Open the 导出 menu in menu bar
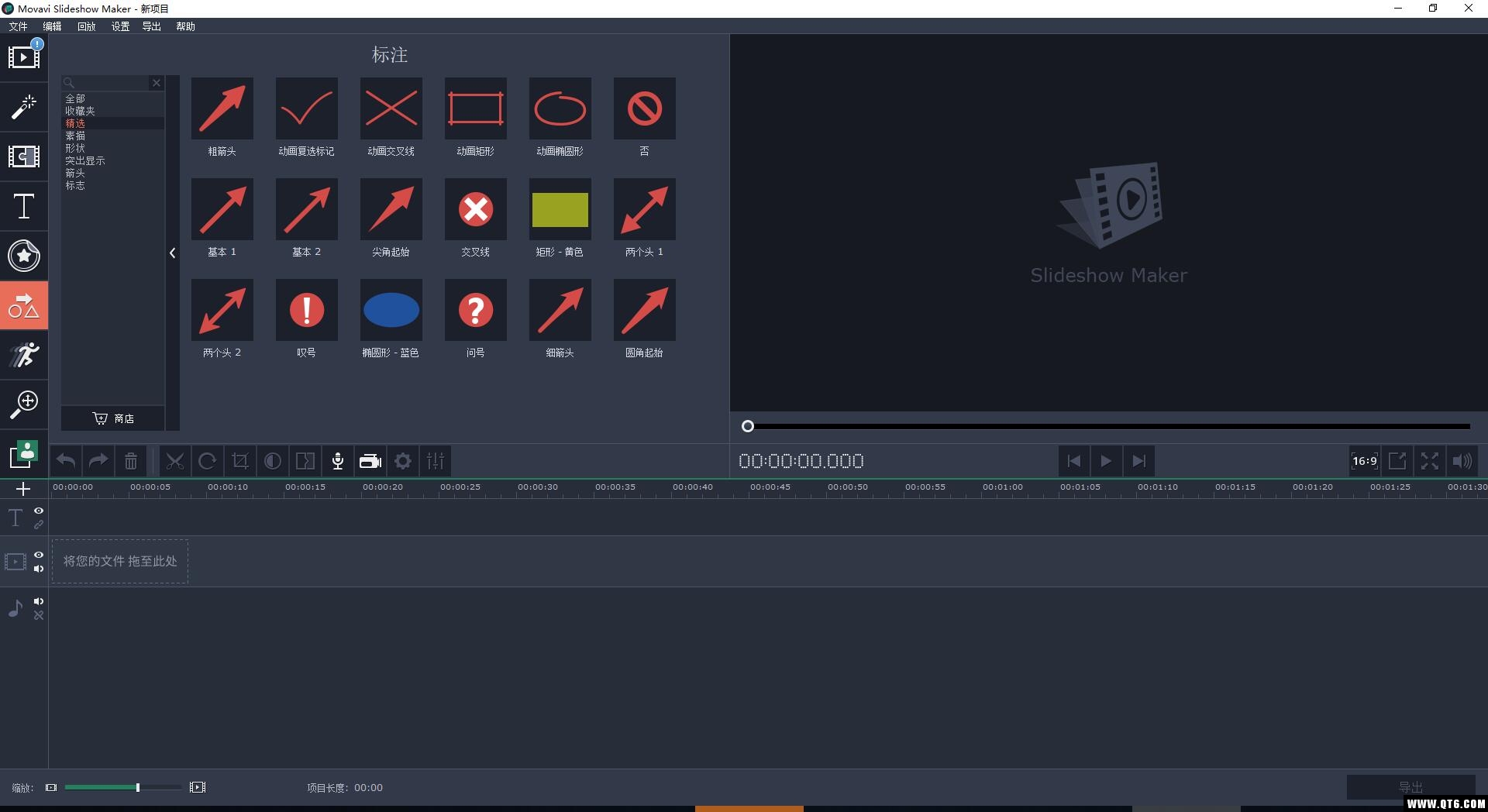The height and width of the screenshot is (812, 1488). tap(151, 26)
